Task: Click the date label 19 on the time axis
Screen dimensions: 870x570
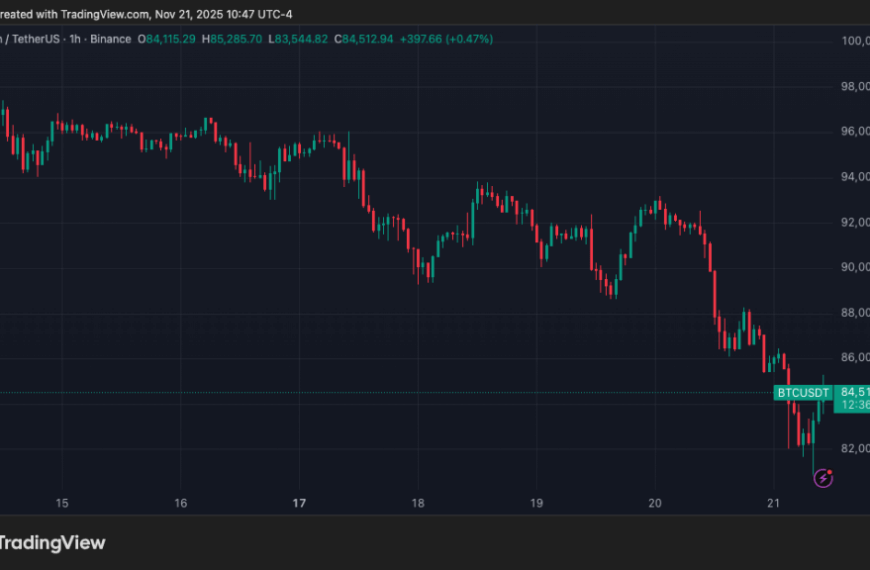Action: click(537, 503)
